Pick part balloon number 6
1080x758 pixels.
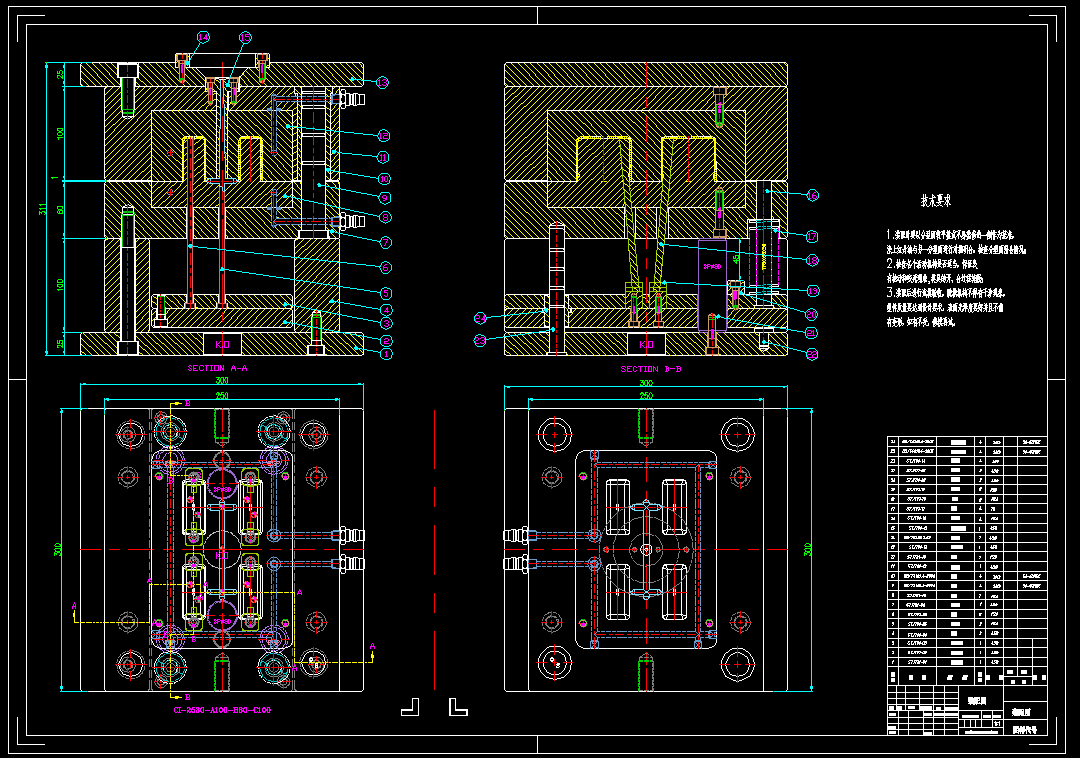pyautogui.click(x=386, y=267)
